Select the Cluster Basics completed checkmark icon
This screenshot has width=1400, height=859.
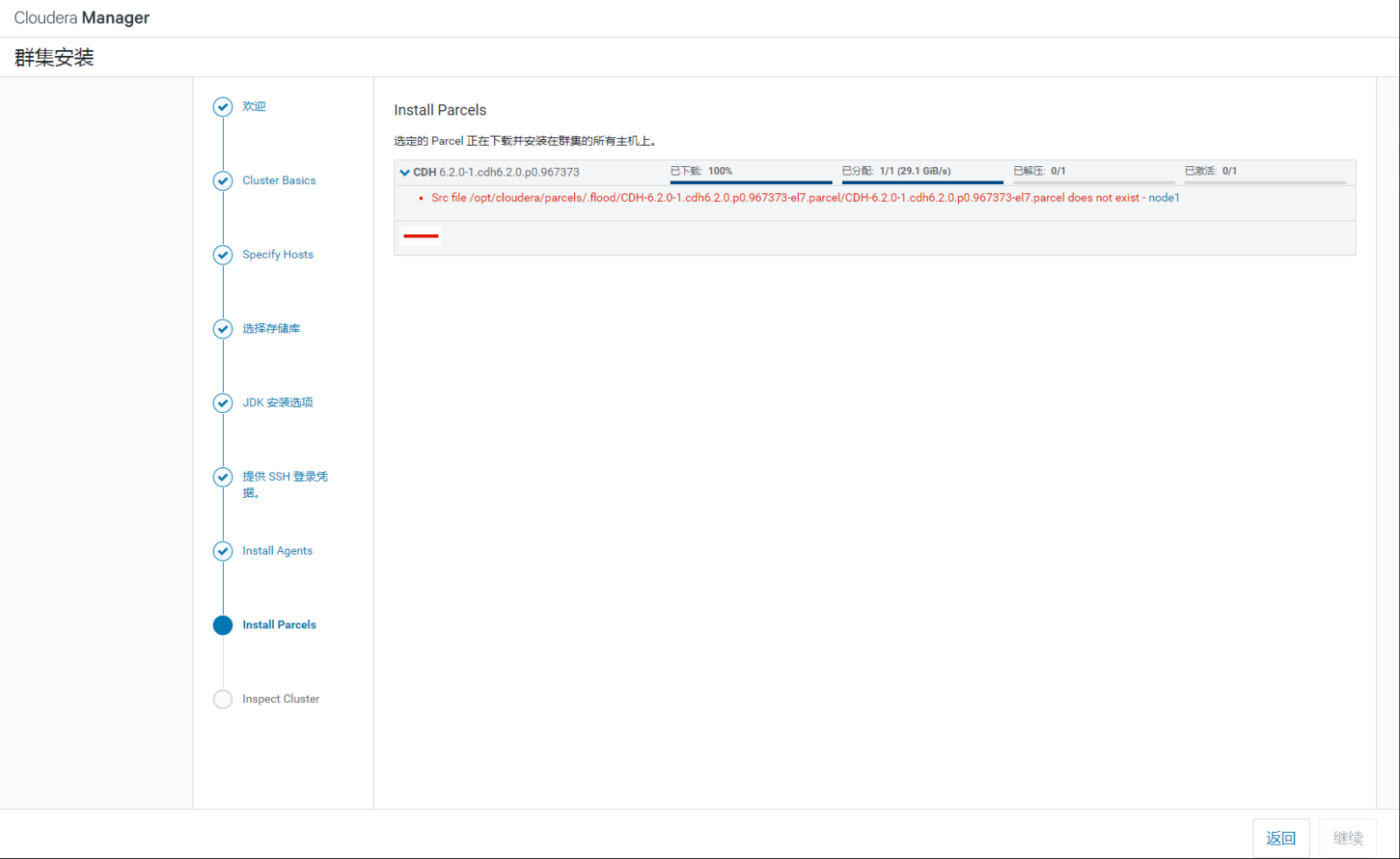click(222, 181)
